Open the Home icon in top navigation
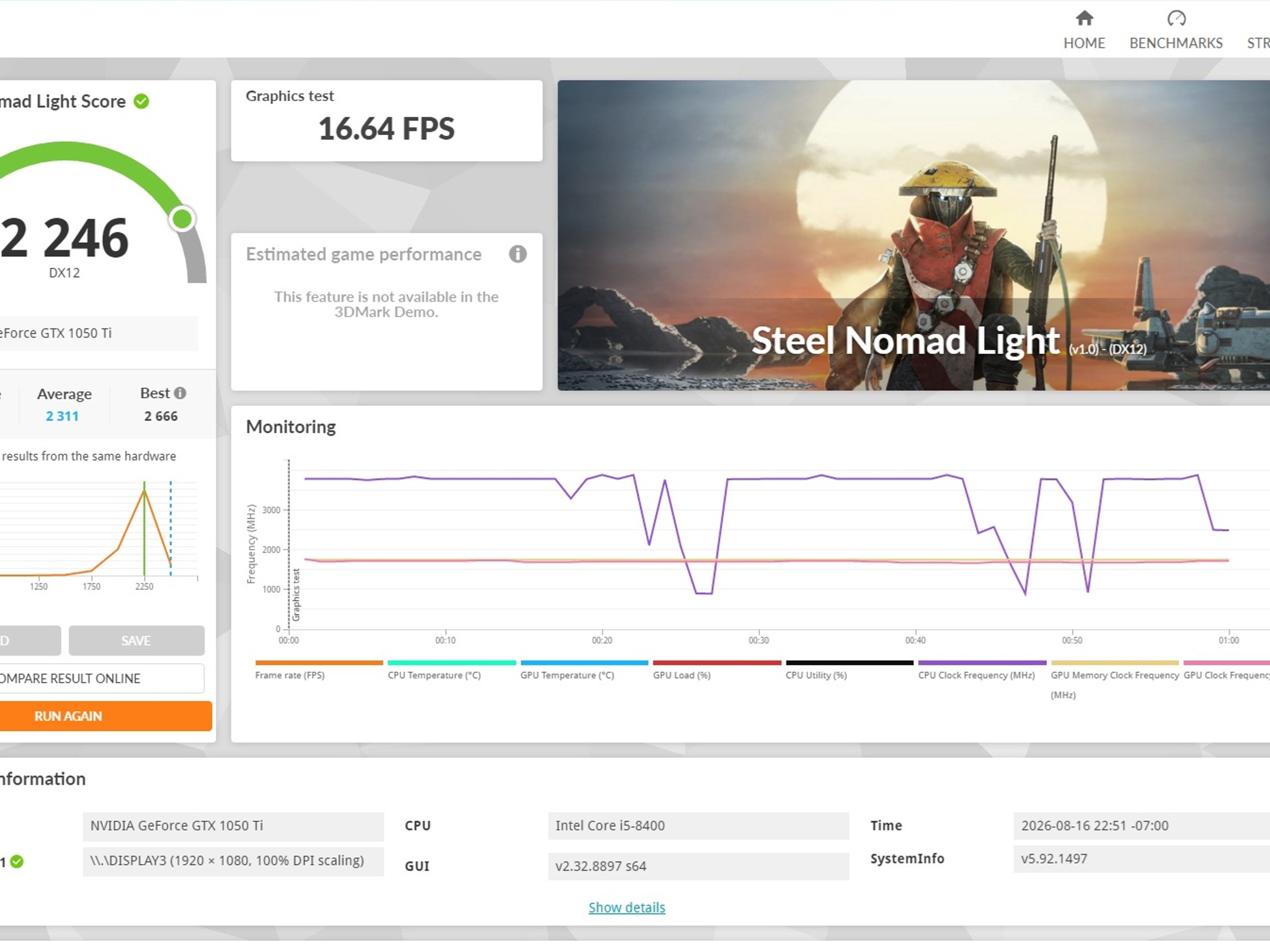 click(1084, 18)
